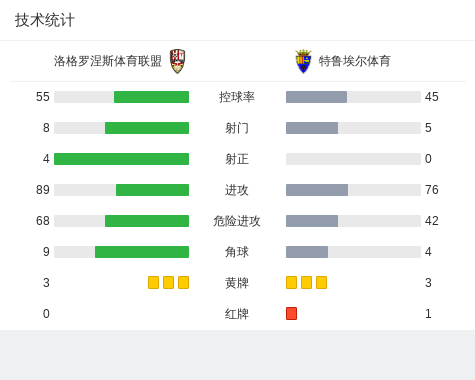Click the gray 进攻 bar showing 76
The height and width of the screenshot is (380, 475).
pyautogui.click(x=317, y=190)
